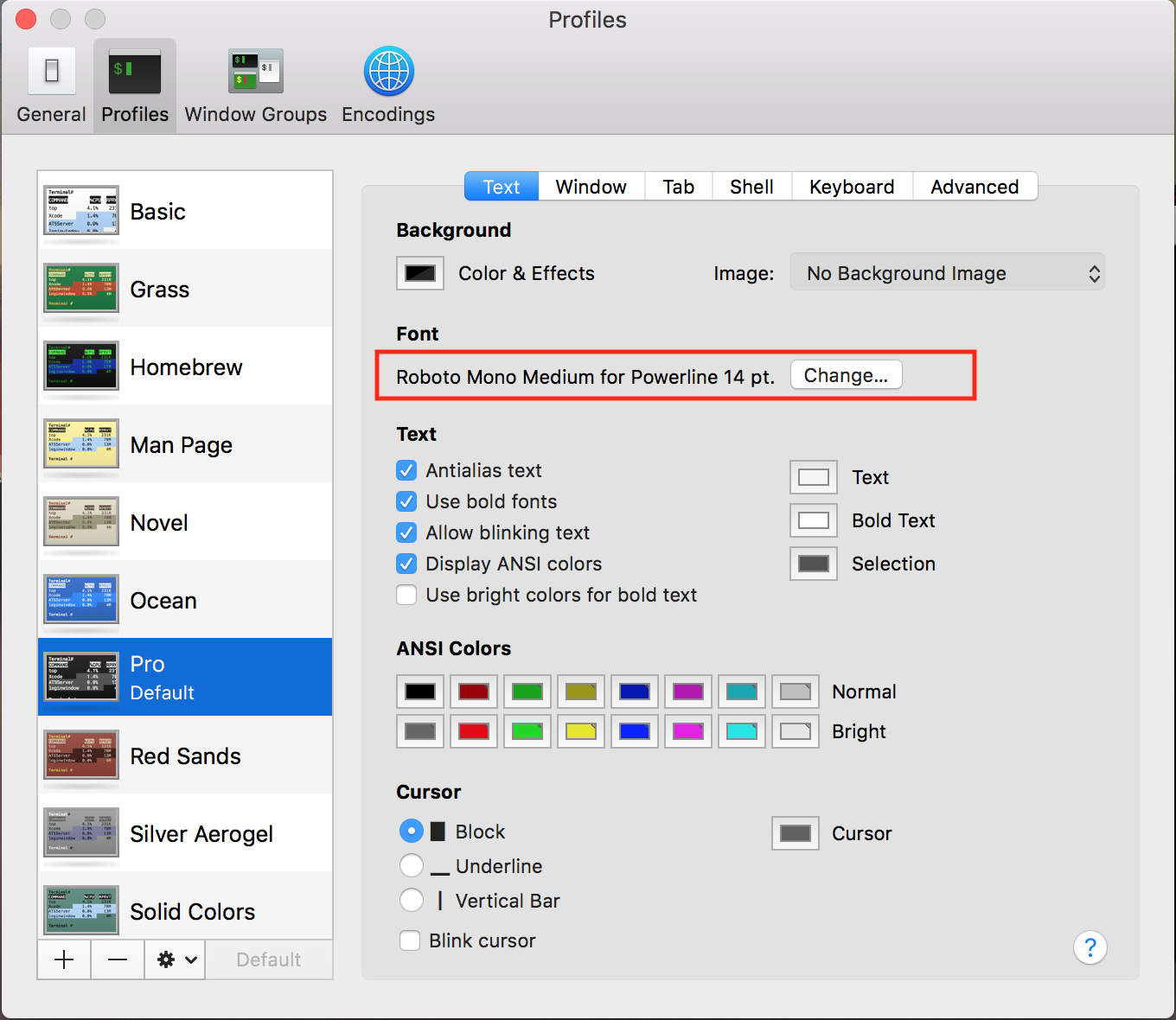The height and width of the screenshot is (1020, 1176).
Task: Turn on Blink cursor checkbox
Action: click(410, 940)
